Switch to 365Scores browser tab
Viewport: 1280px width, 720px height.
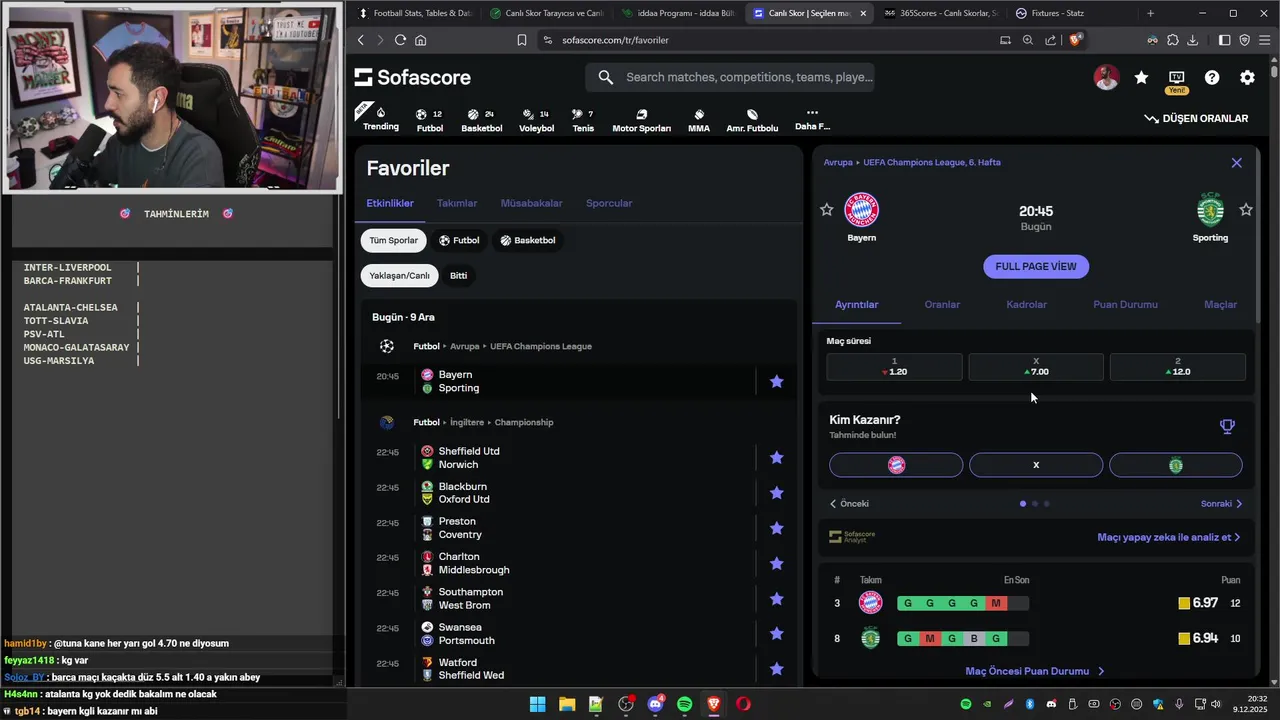[941, 13]
